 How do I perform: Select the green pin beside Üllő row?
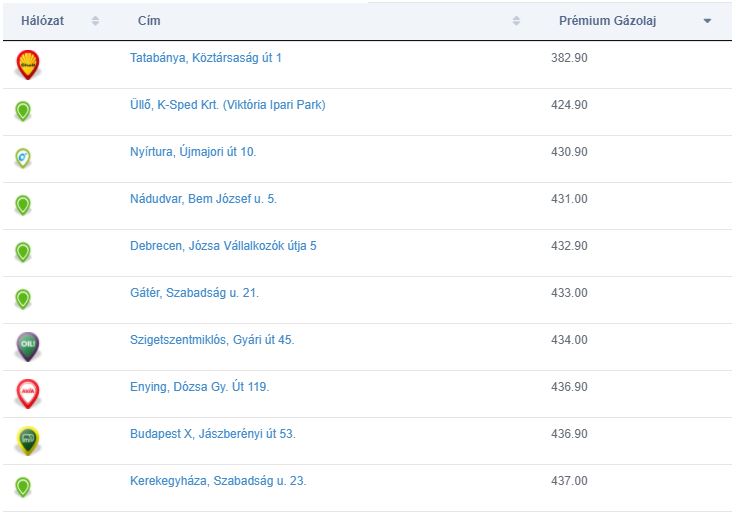click(x=23, y=111)
